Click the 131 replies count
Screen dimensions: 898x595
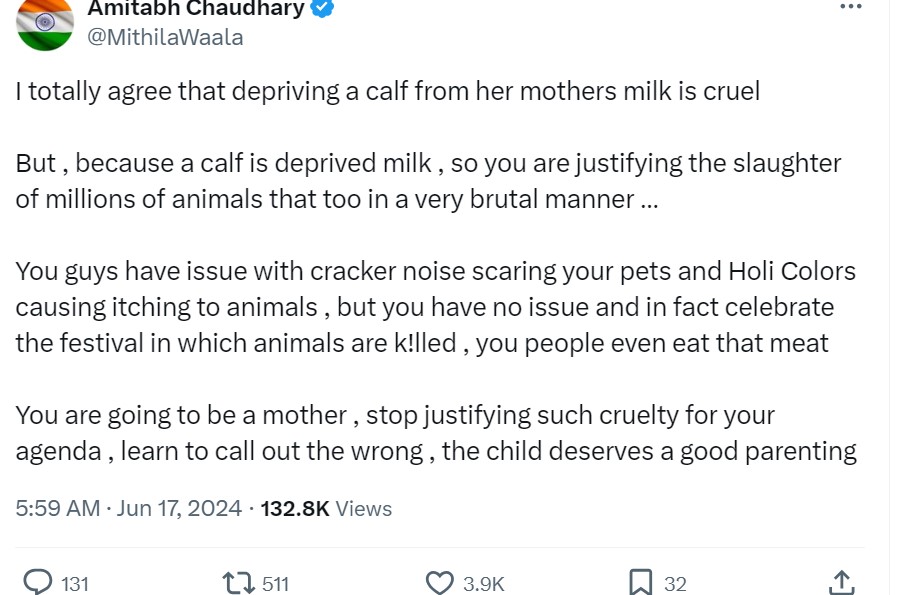point(75,583)
